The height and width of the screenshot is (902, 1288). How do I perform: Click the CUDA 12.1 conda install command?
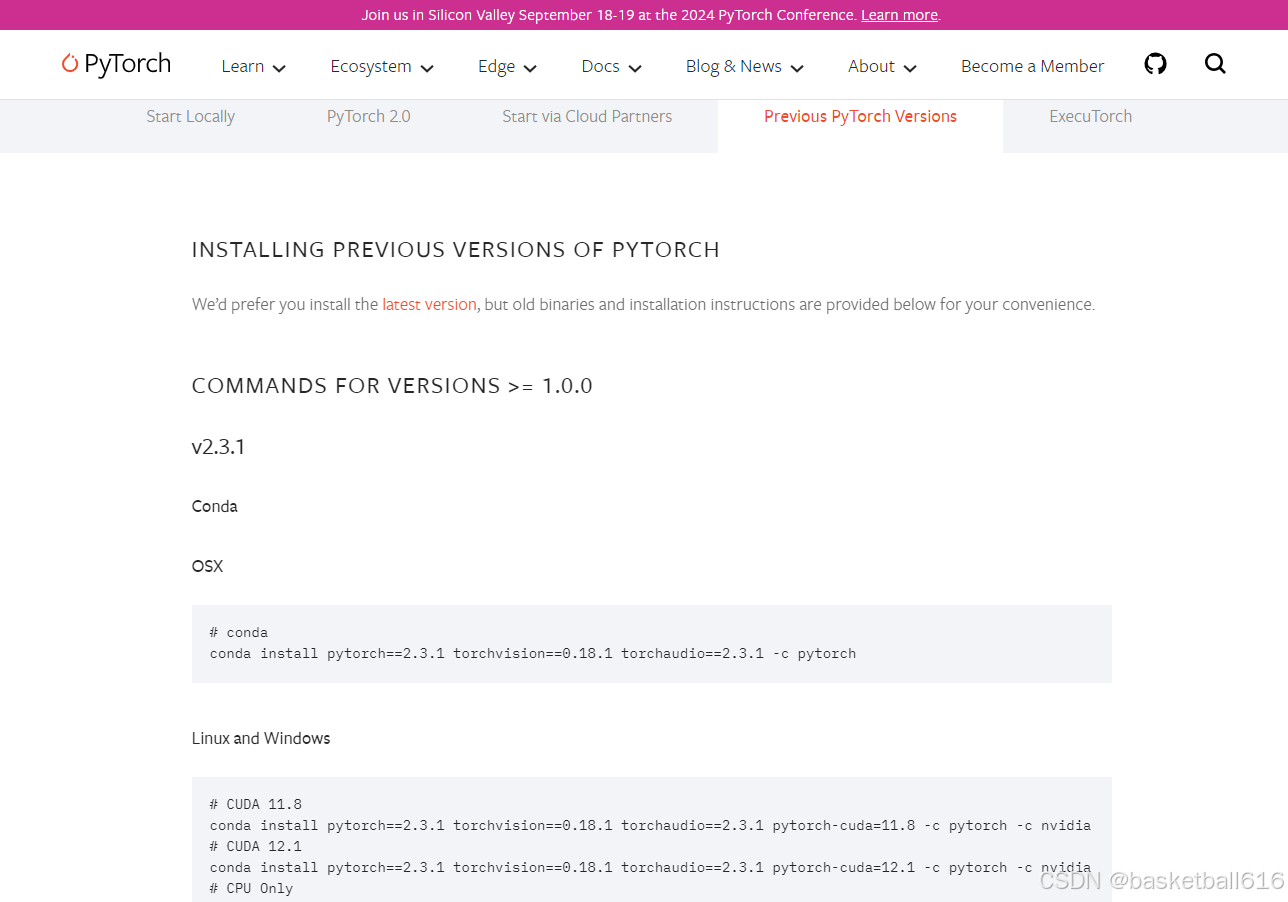[x=650, y=867]
